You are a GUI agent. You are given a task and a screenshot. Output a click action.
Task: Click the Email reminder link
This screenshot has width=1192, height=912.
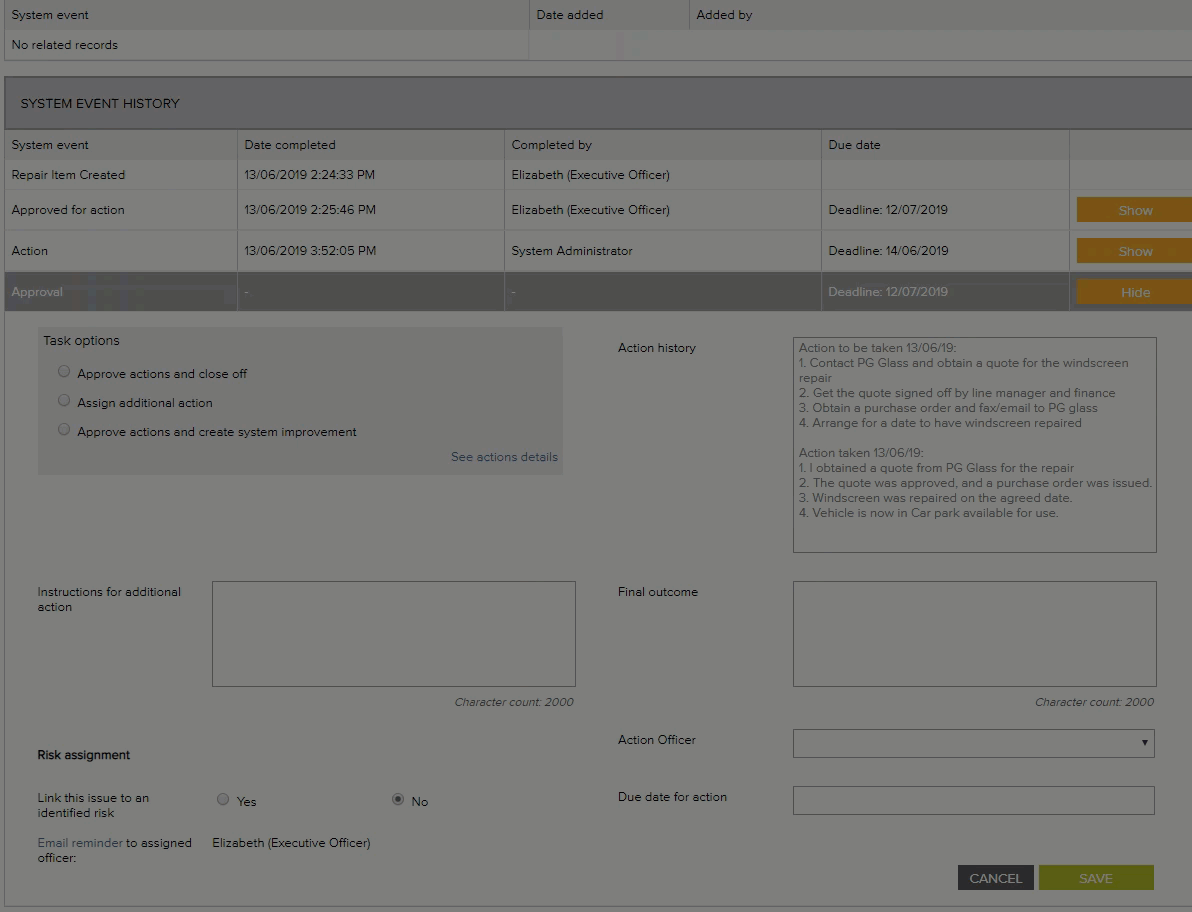point(80,843)
